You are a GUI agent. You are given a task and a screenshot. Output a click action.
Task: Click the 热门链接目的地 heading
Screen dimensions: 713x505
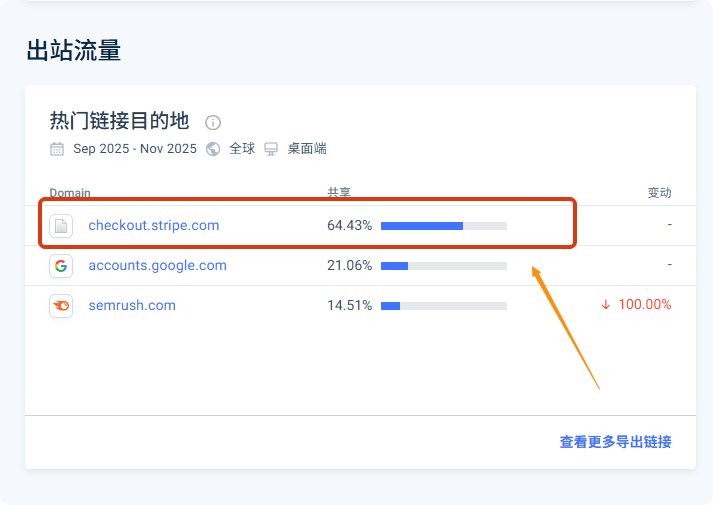119,121
